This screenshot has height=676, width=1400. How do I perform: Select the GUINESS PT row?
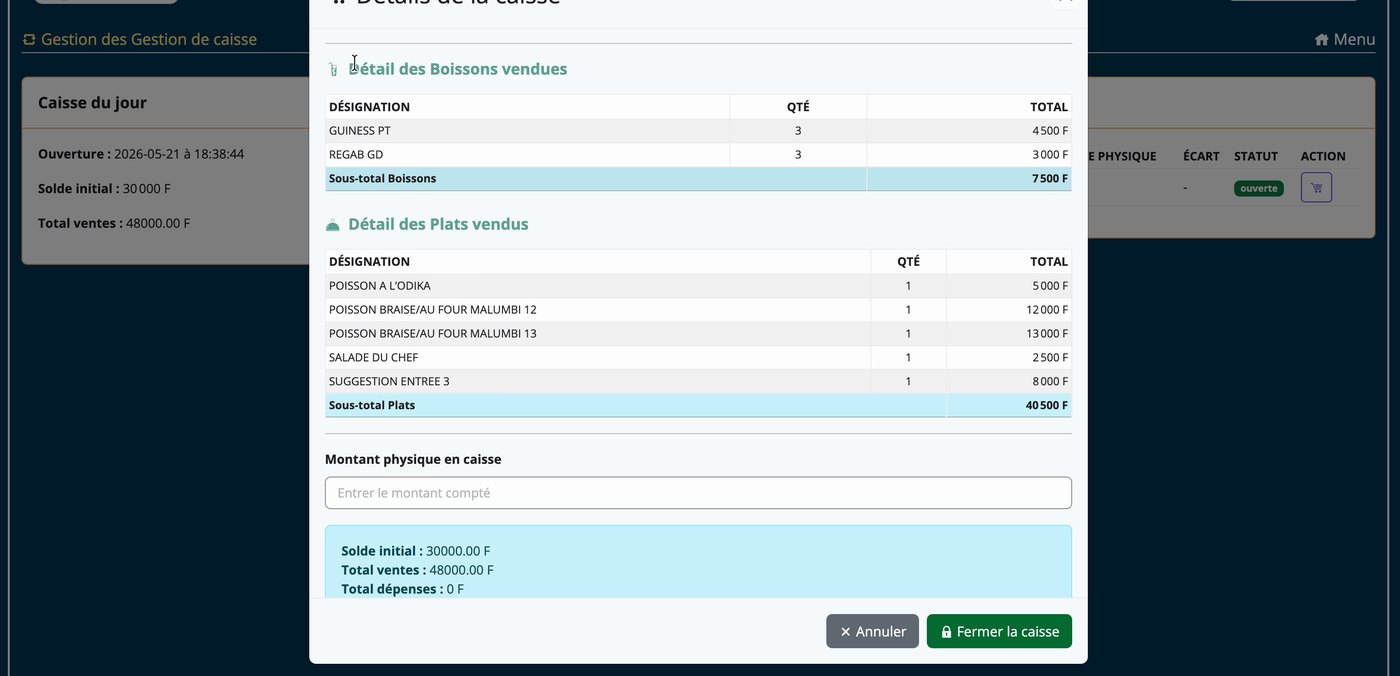tap(698, 131)
